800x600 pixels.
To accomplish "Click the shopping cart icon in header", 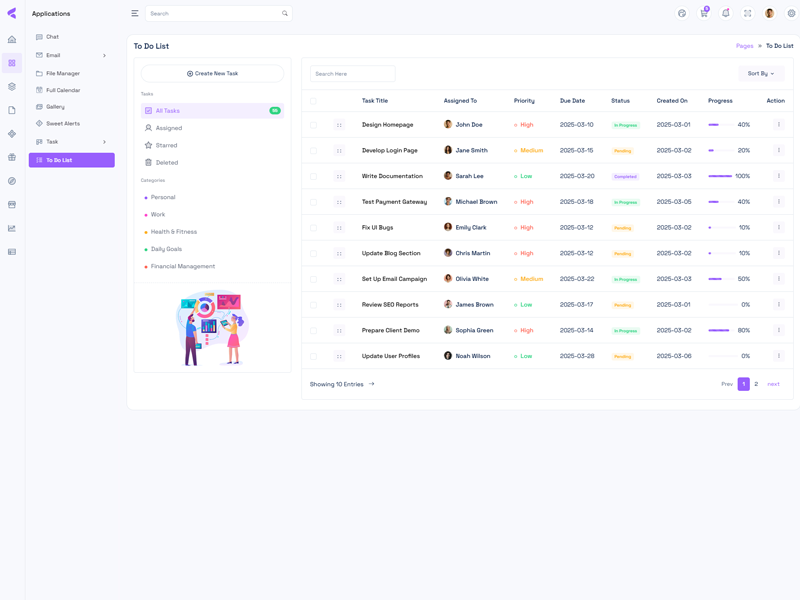I will pos(704,13).
